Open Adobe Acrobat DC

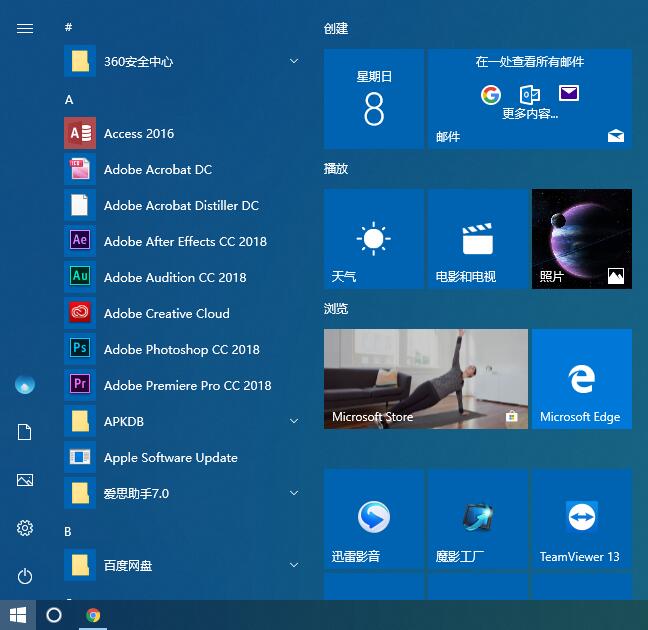(x=157, y=170)
